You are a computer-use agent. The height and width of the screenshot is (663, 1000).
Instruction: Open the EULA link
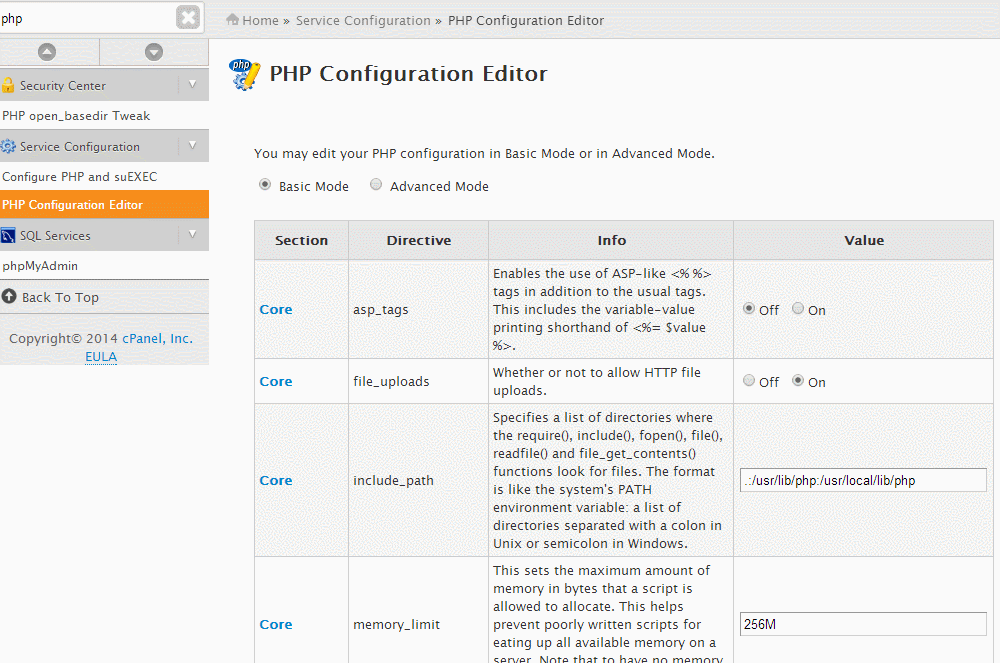101,356
